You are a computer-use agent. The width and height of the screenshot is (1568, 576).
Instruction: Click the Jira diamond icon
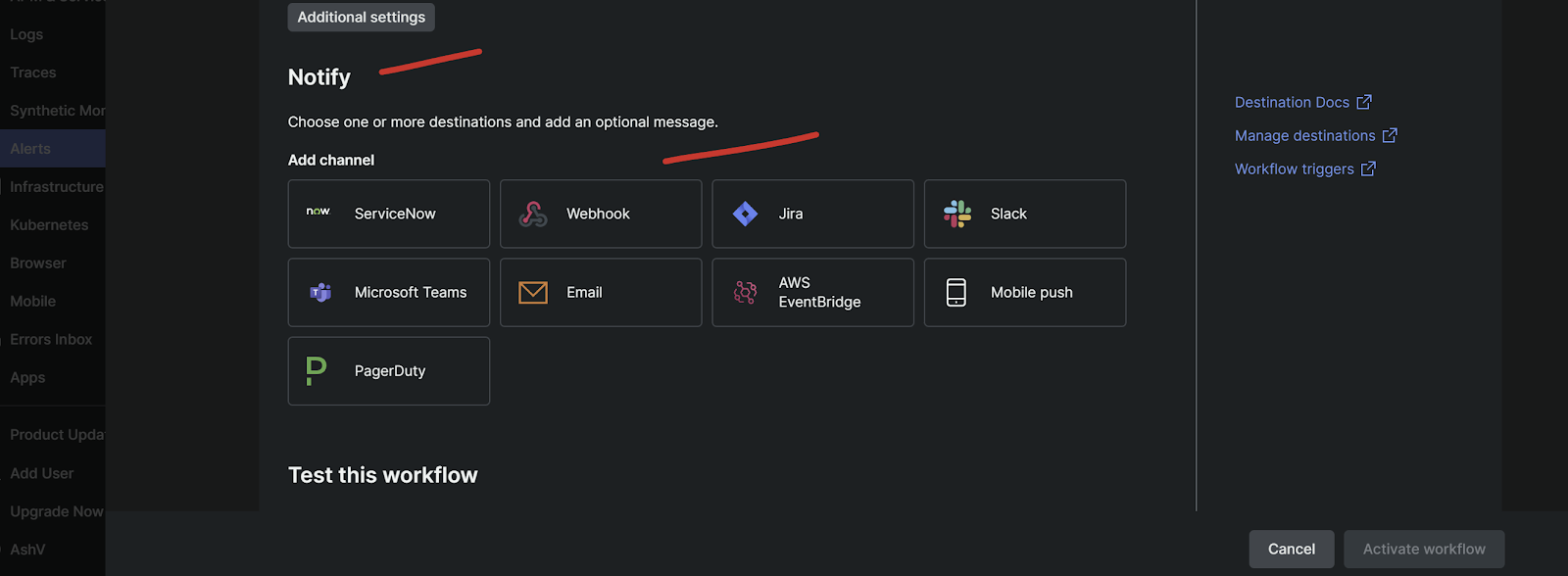(x=745, y=214)
